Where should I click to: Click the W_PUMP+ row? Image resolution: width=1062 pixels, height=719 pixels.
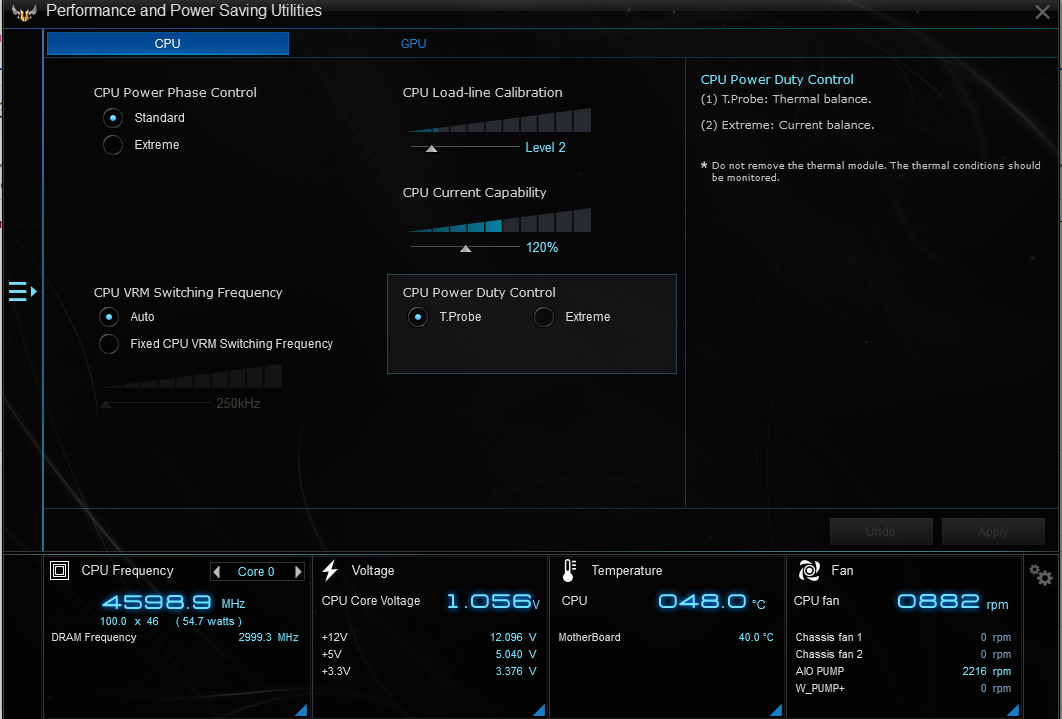click(x=903, y=688)
